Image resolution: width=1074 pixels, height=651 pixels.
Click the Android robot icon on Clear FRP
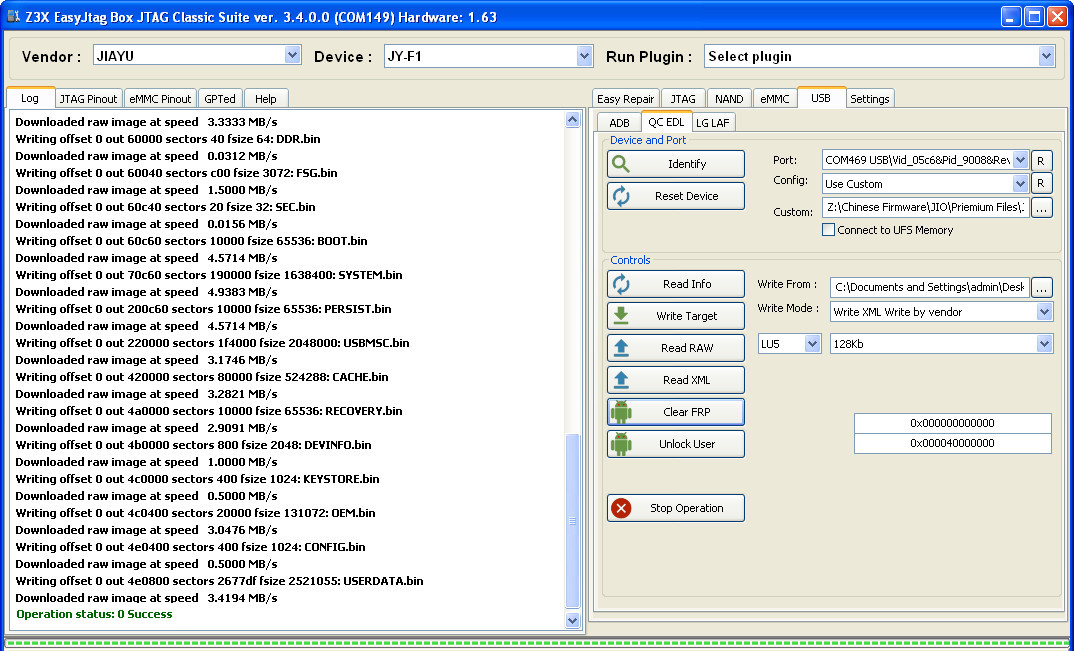point(621,412)
